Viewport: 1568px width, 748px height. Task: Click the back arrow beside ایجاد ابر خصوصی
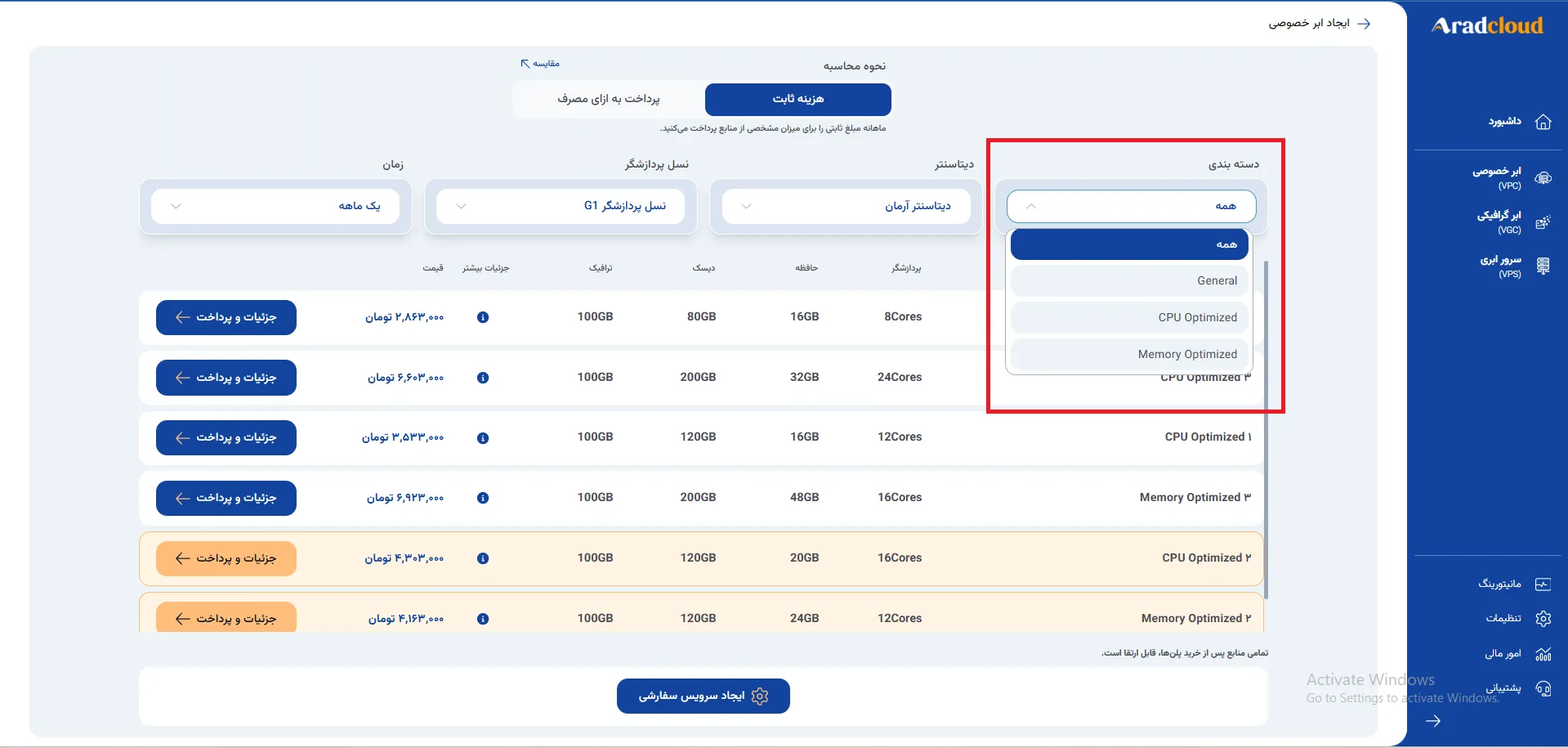(1364, 24)
